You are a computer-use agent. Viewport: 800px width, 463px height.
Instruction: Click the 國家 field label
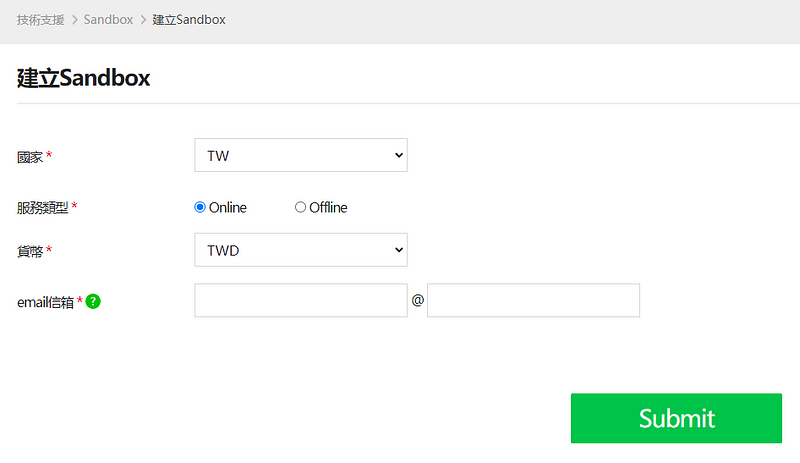click(30, 157)
